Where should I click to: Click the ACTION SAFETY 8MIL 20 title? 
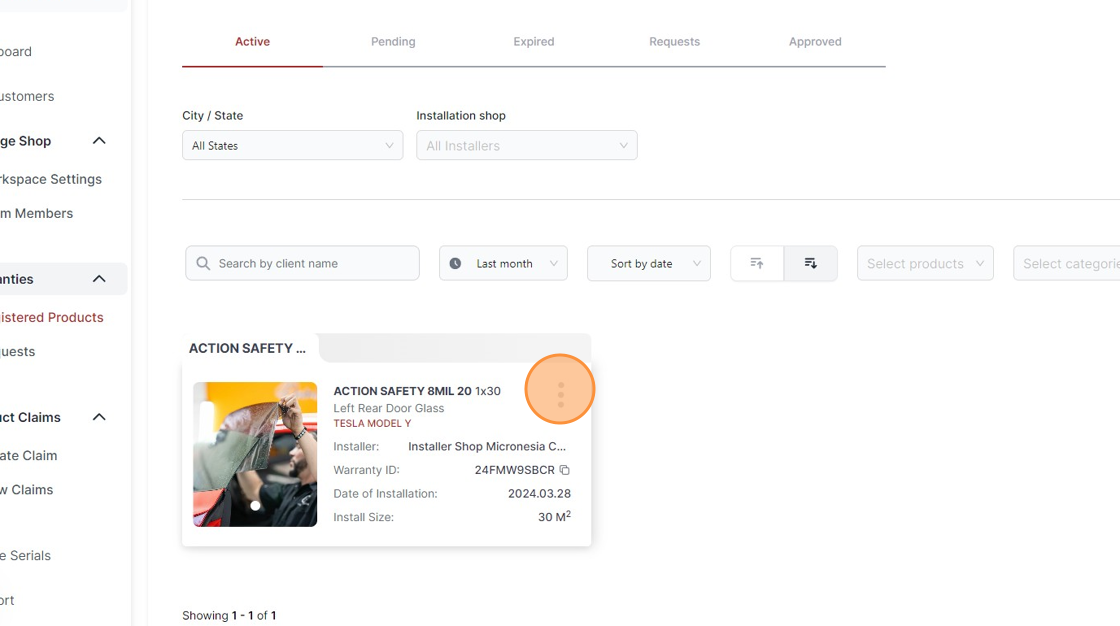(402, 391)
